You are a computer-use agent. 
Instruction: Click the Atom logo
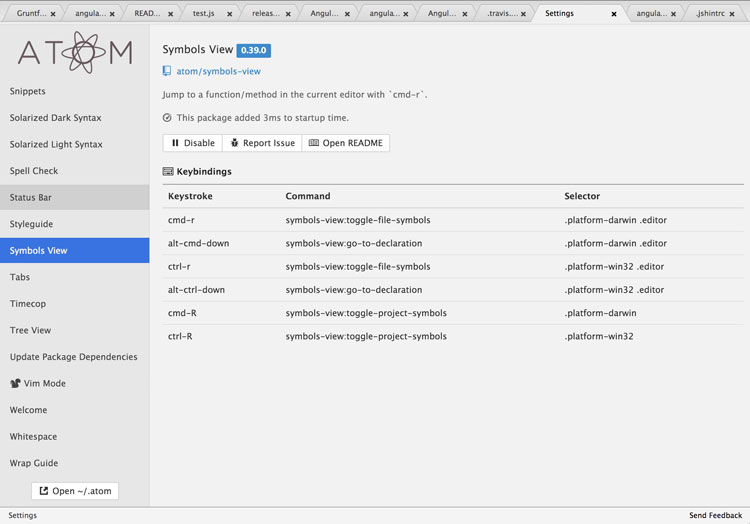click(x=75, y=52)
